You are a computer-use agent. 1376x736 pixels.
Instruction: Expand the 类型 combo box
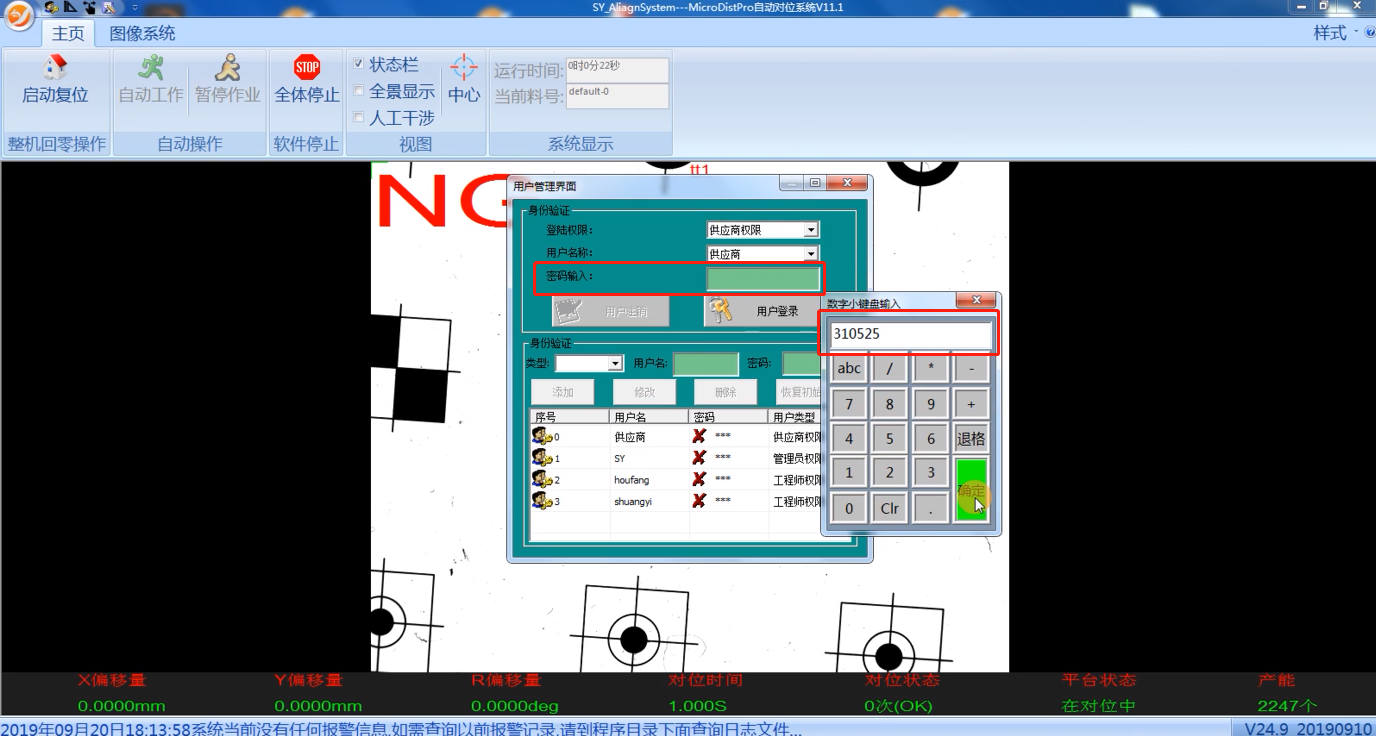click(x=615, y=363)
